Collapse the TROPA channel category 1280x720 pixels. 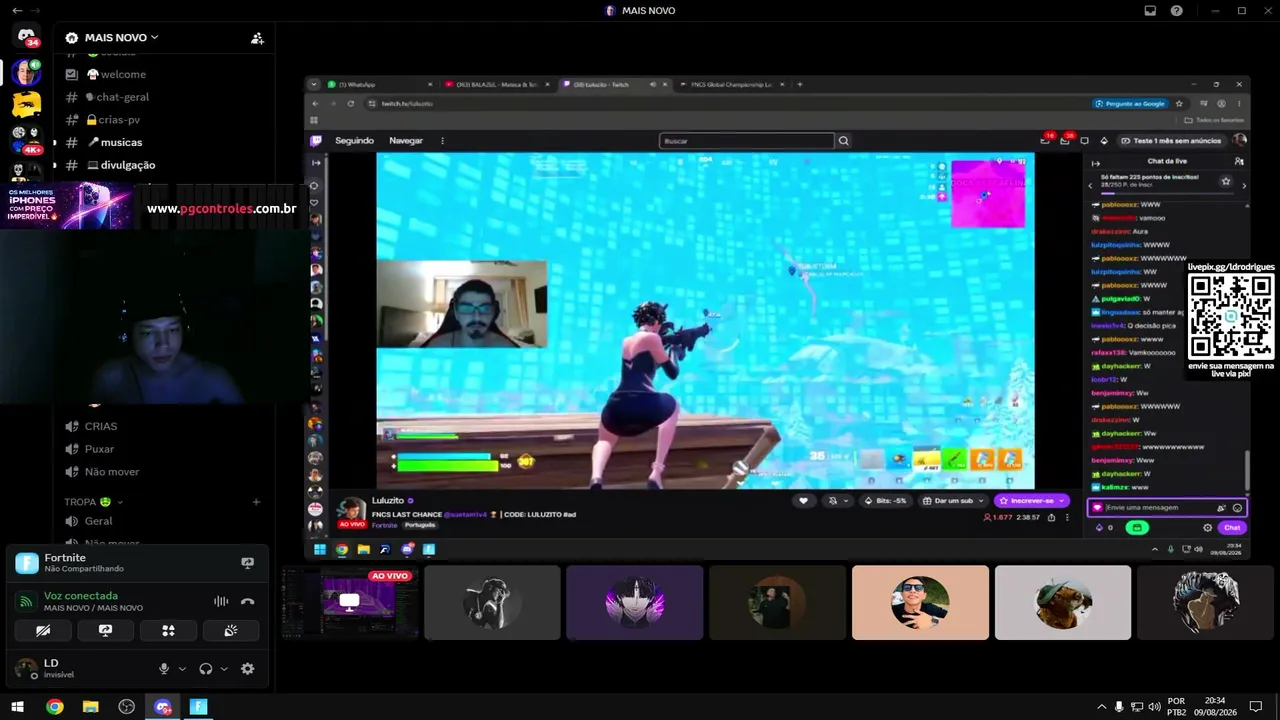click(x=94, y=502)
